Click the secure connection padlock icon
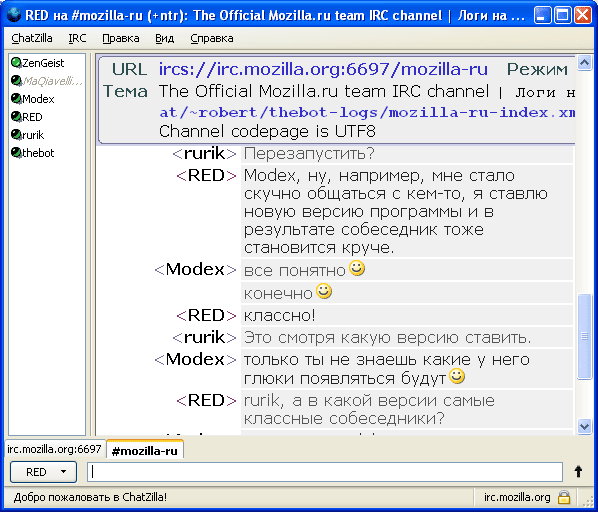The width and height of the screenshot is (598, 512). (564, 497)
